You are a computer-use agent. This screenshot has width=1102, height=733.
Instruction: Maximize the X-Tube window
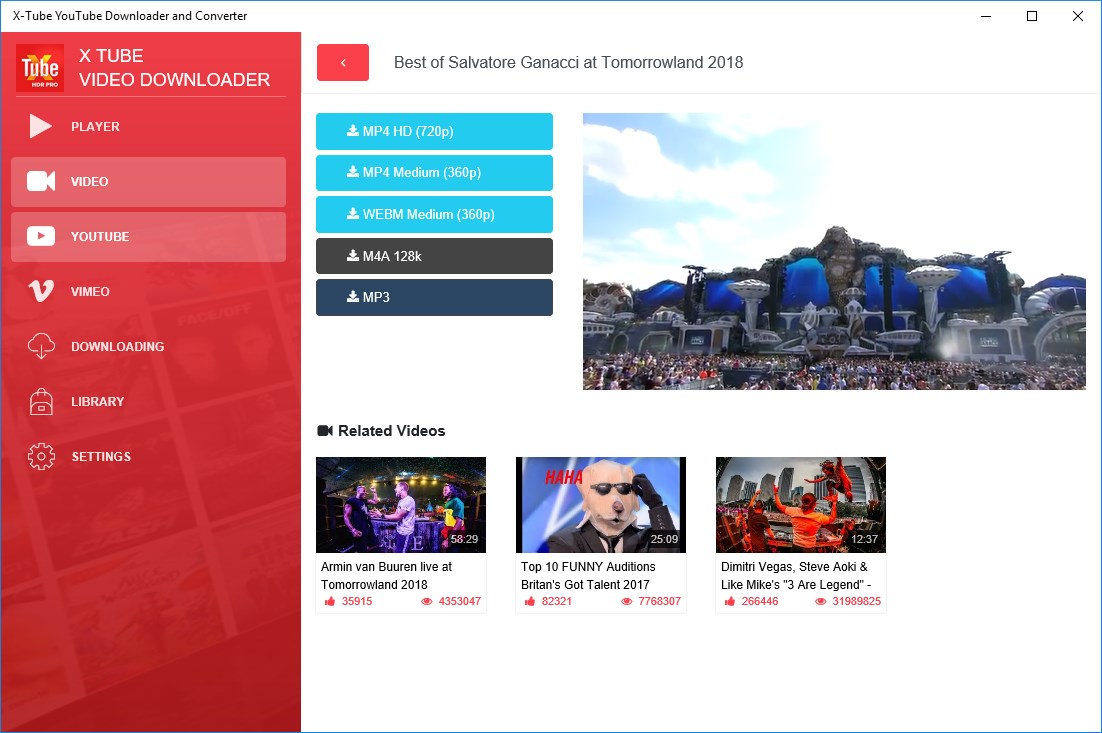tap(1032, 16)
